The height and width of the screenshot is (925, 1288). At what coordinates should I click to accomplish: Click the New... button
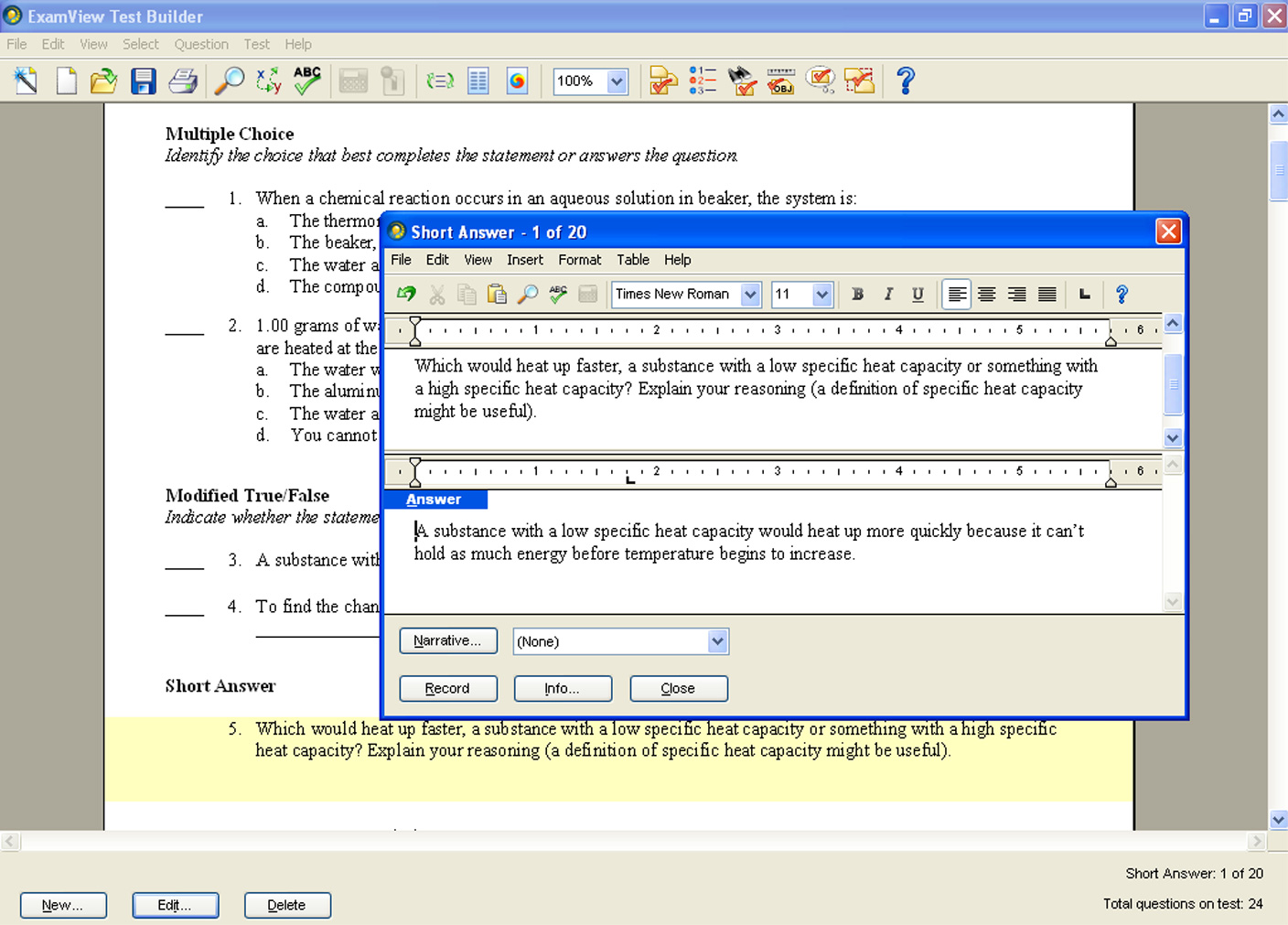(63, 905)
